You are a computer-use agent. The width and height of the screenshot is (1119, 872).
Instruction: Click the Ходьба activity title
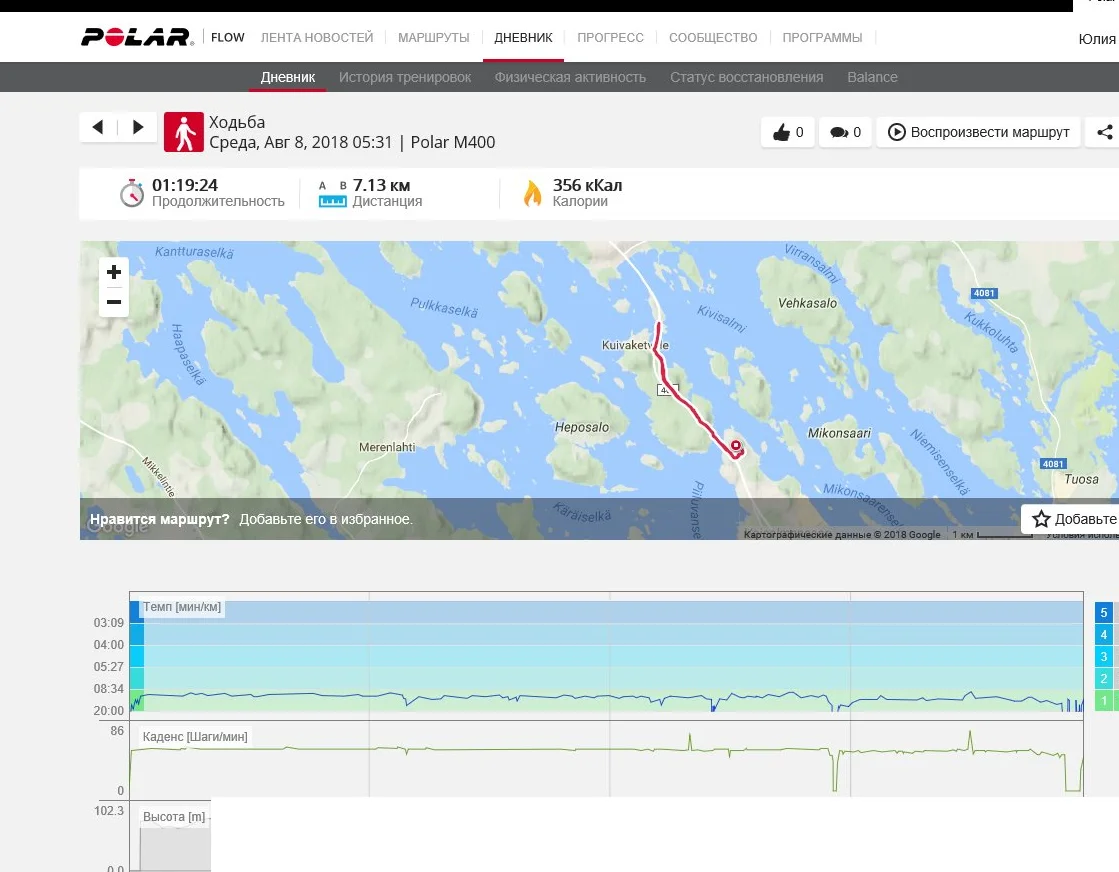(237, 122)
